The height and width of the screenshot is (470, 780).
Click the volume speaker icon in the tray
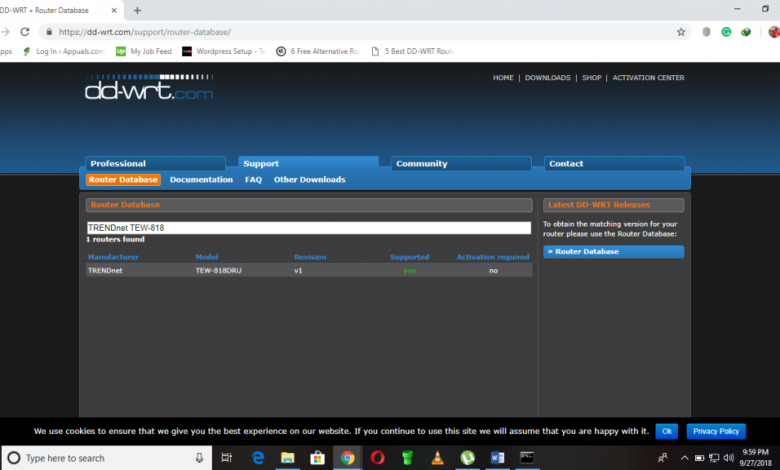tap(729, 458)
